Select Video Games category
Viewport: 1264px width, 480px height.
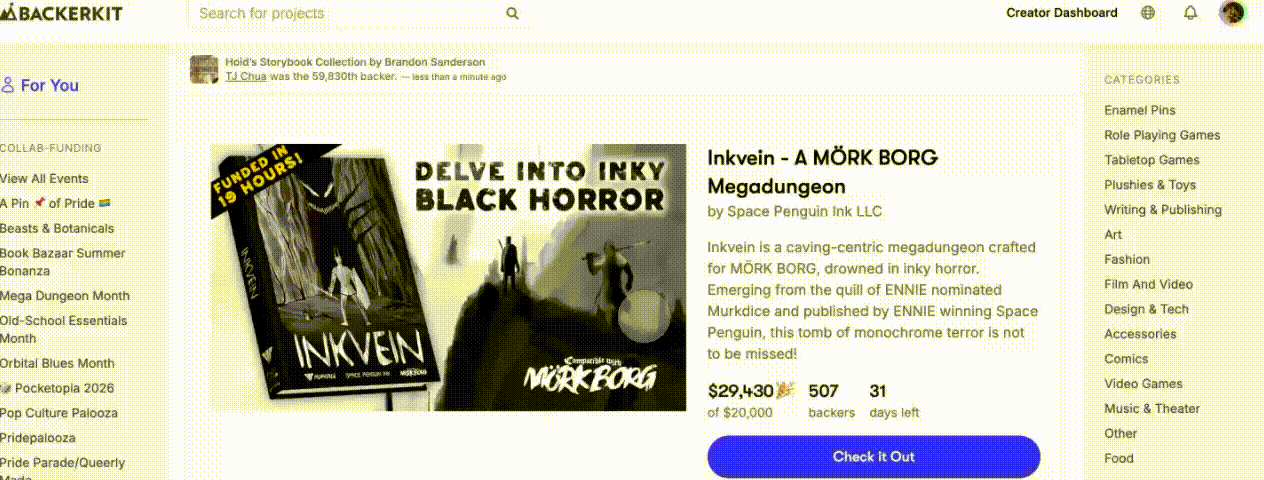tap(1143, 384)
